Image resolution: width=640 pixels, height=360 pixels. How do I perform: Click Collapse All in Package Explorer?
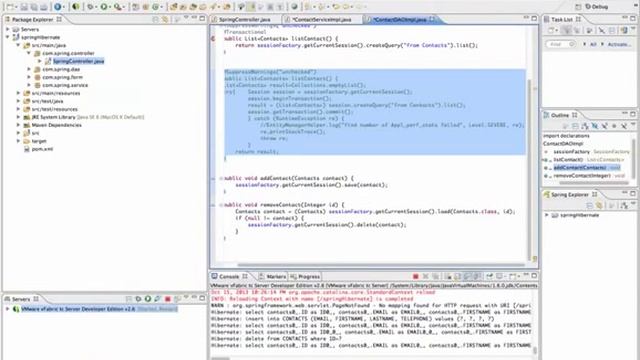pyautogui.click(x=156, y=19)
